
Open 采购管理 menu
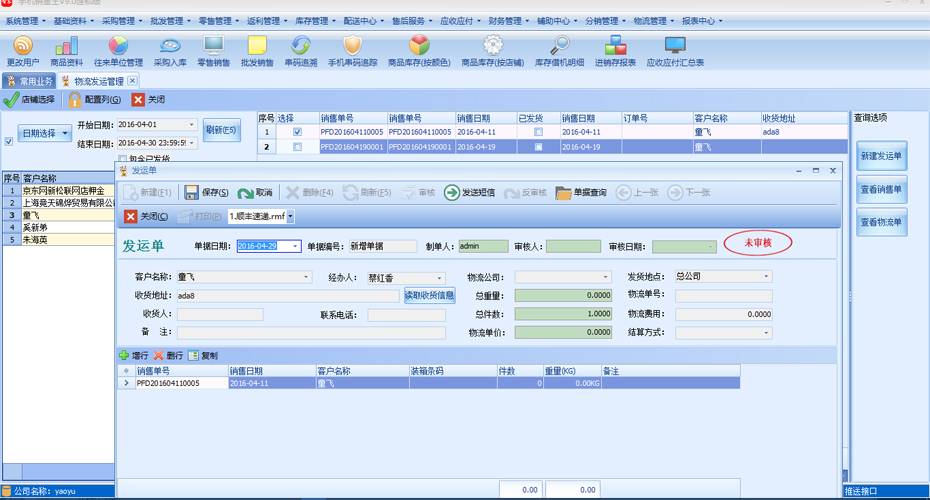pos(122,21)
